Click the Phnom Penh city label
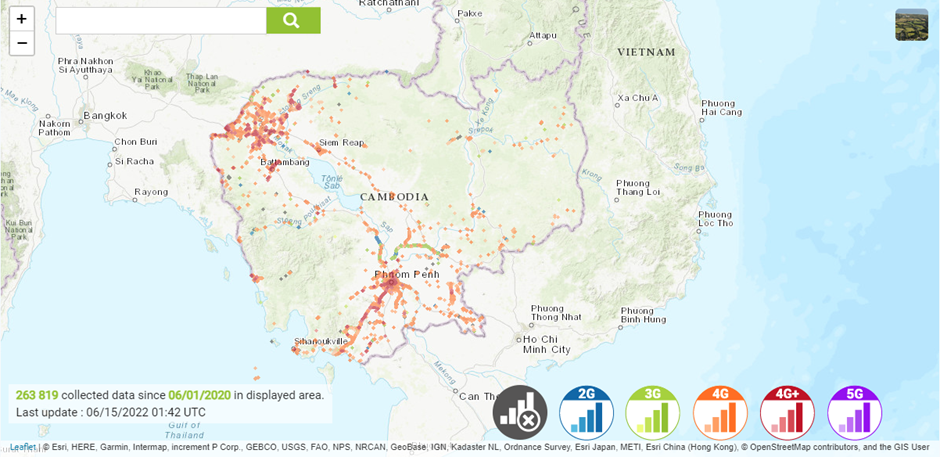This screenshot has height=457, width=940. [x=406, y=274]
